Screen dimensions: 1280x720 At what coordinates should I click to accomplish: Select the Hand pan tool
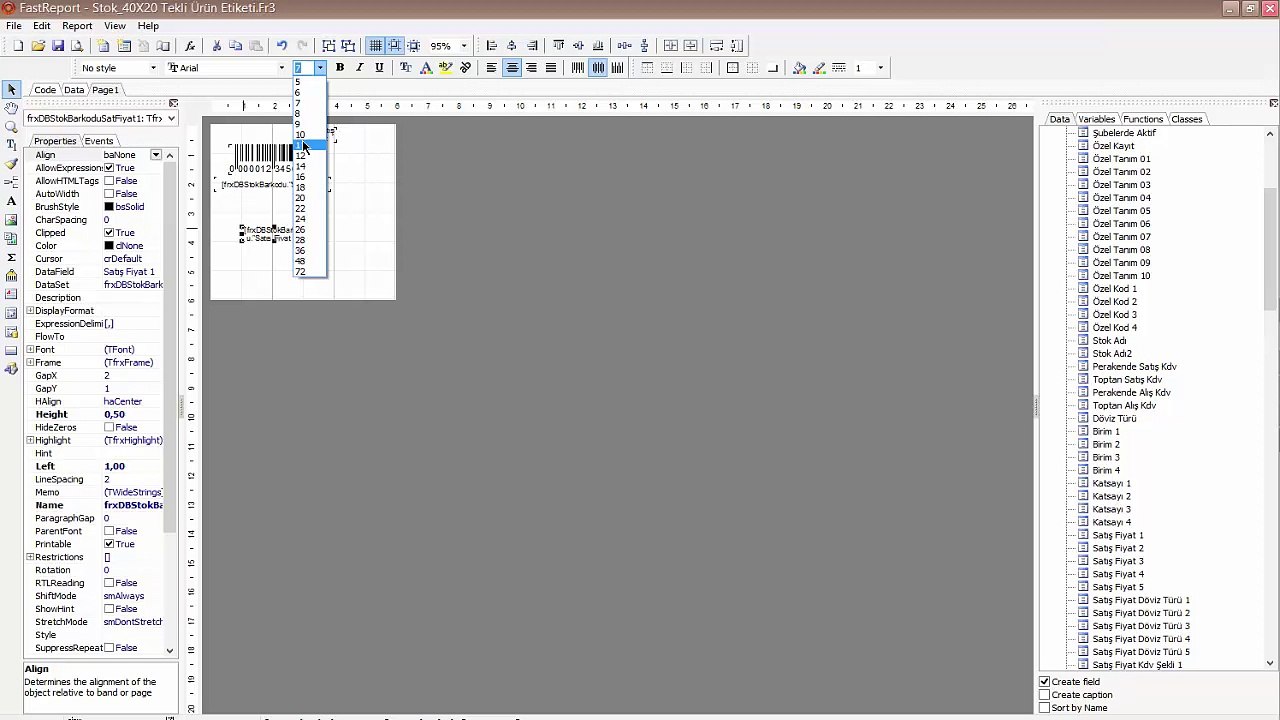(x=11, y=108)
